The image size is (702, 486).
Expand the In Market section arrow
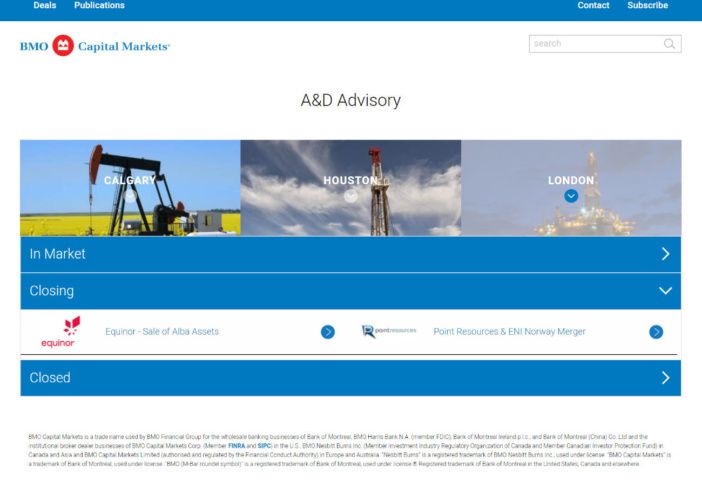point(666,254)
